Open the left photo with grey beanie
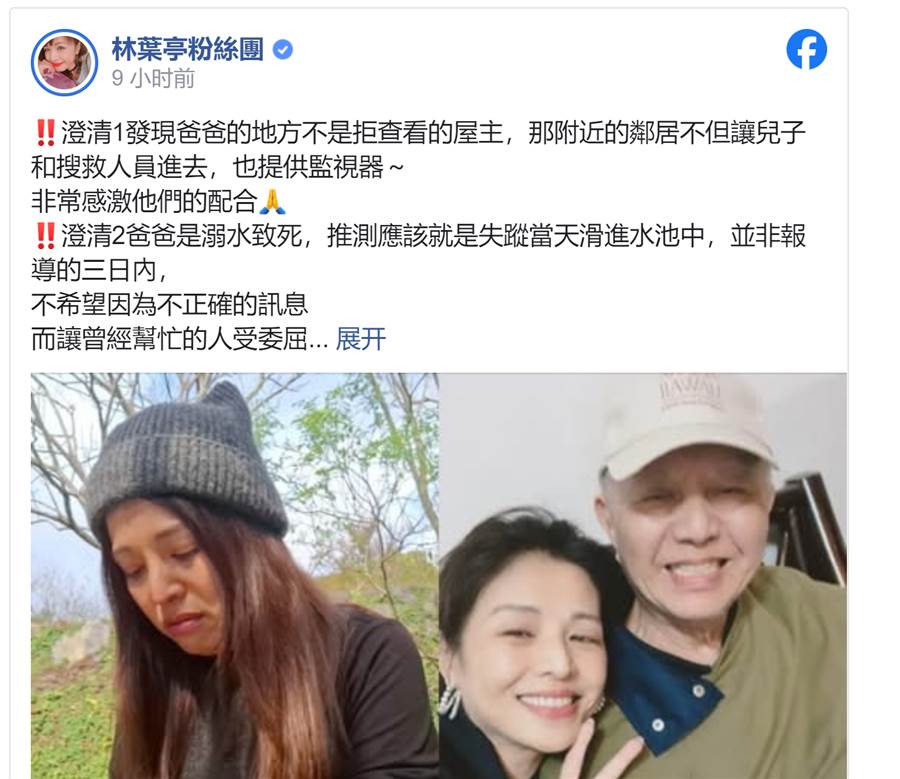Viewport: 900px width, 779px height. tap(235, 576)
